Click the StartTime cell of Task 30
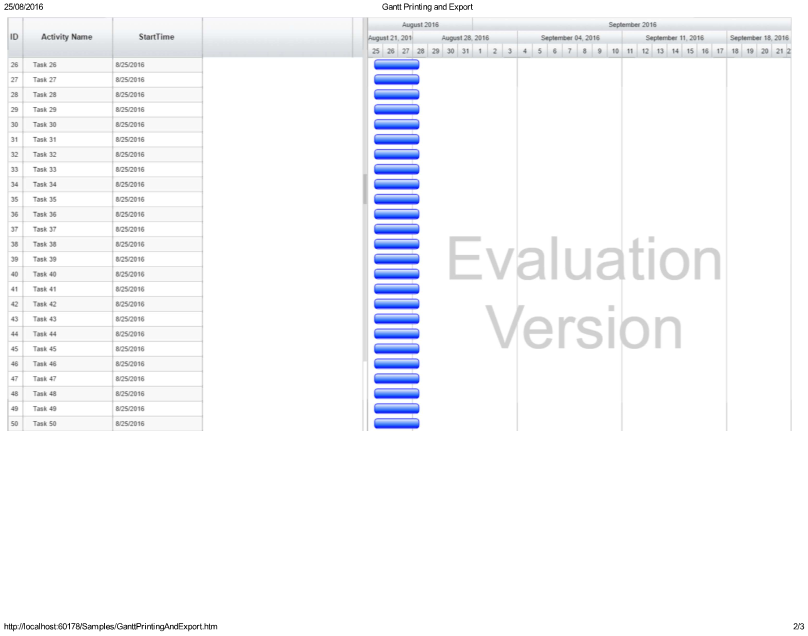 (157, 125)
